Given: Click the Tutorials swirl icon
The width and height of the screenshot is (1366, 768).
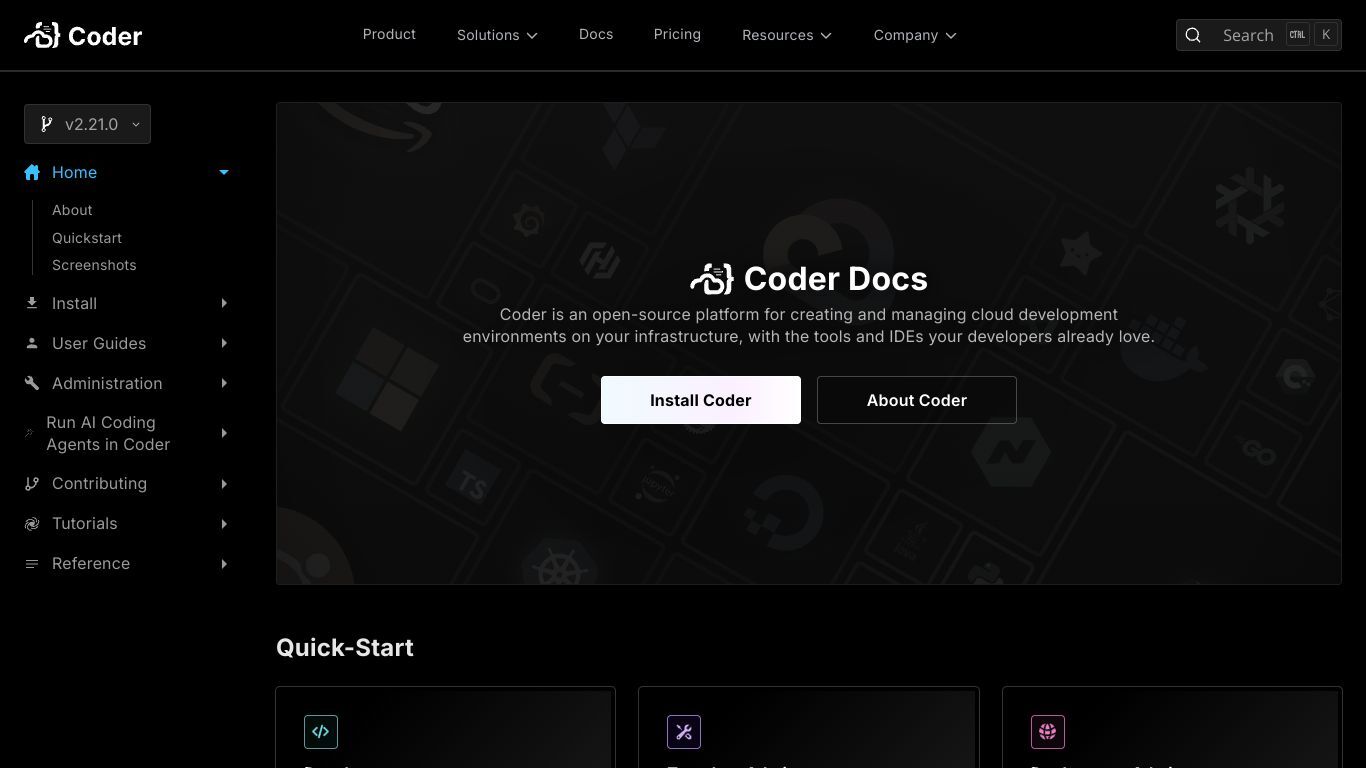Looking at the screenshot, I should click(x=32, y=523).
